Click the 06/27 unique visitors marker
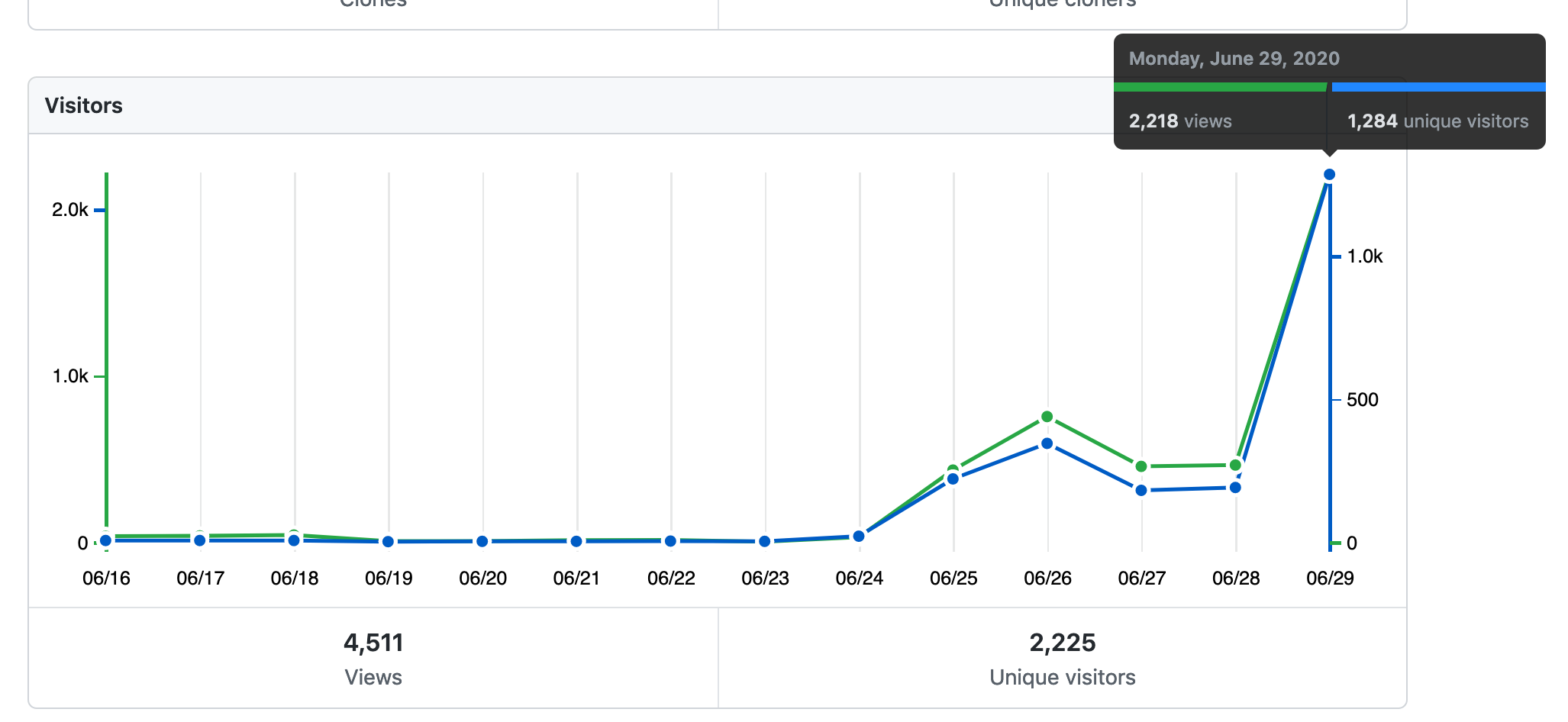This screenshot has height=722, width=1568. 1141,489
